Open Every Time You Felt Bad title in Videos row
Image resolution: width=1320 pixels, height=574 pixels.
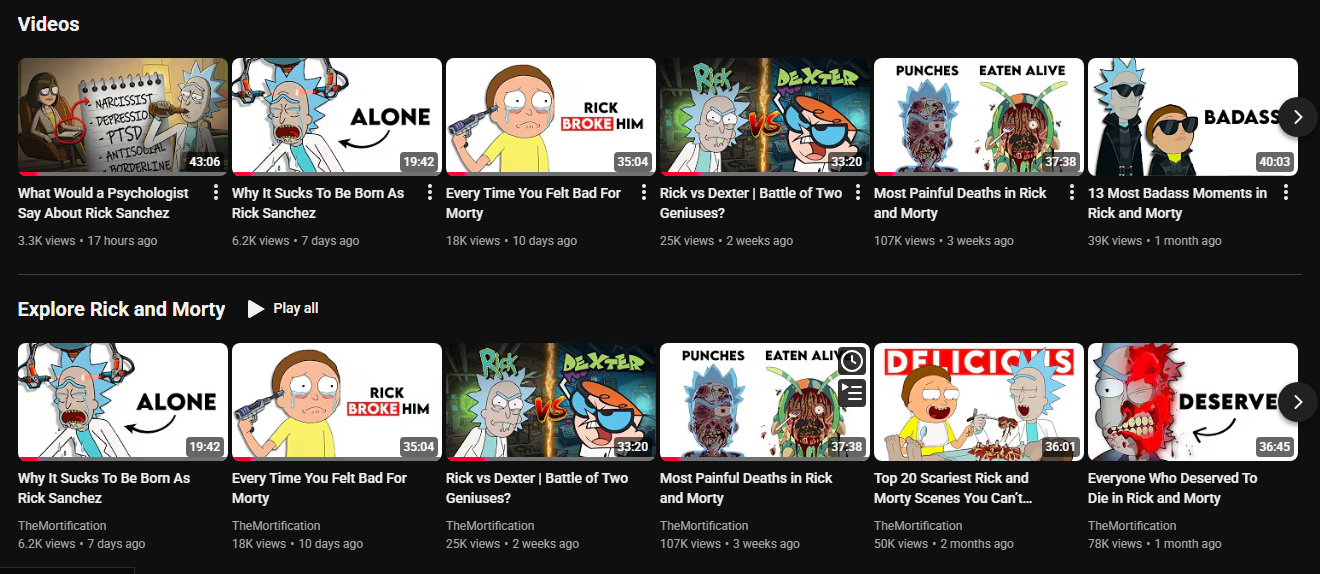tap(533, 203)
